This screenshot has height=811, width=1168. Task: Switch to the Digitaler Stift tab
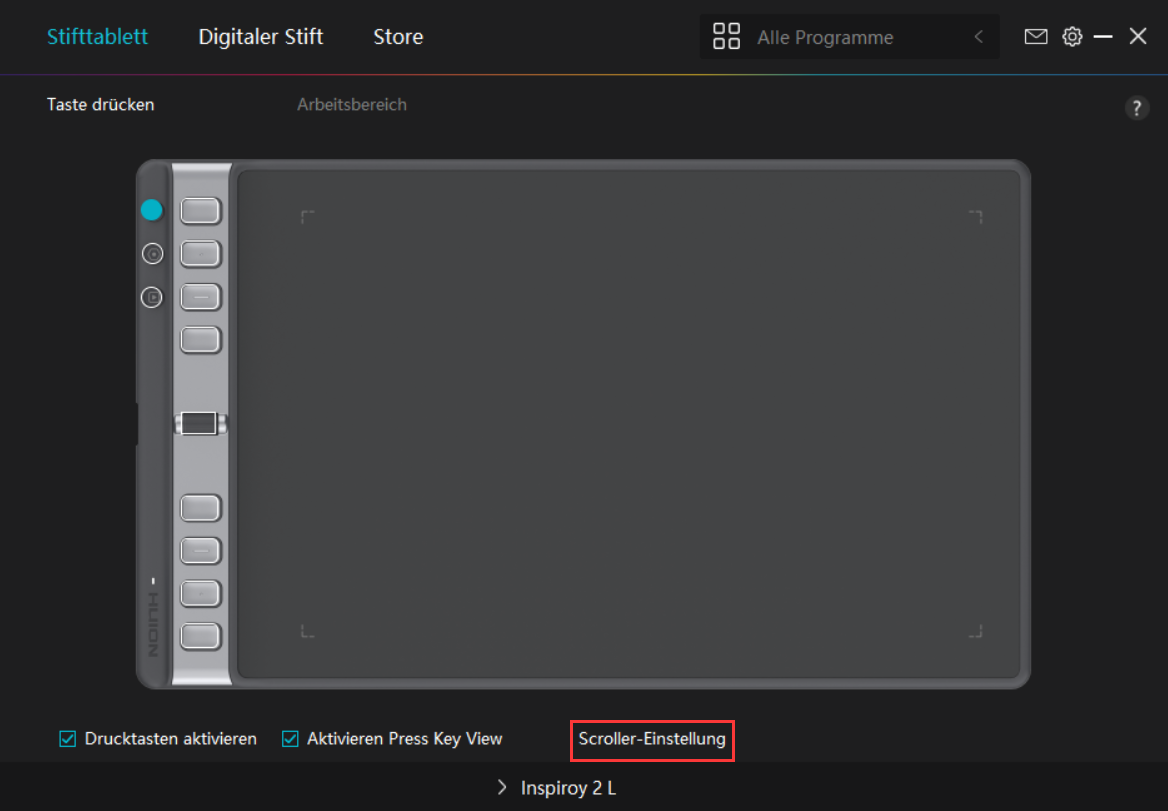tap(260, 37)
